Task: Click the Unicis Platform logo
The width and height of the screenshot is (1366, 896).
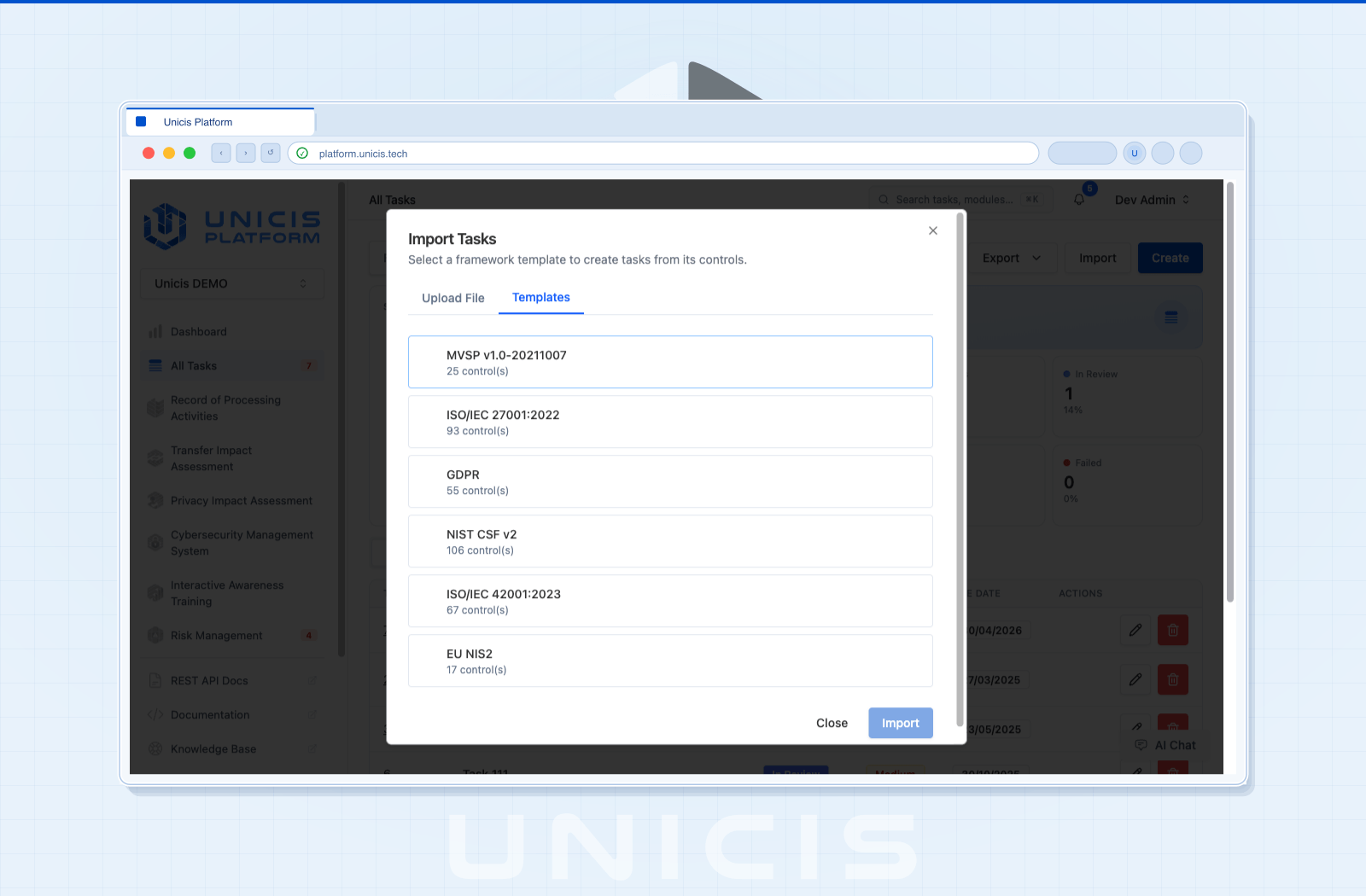Action: (231, 226)
